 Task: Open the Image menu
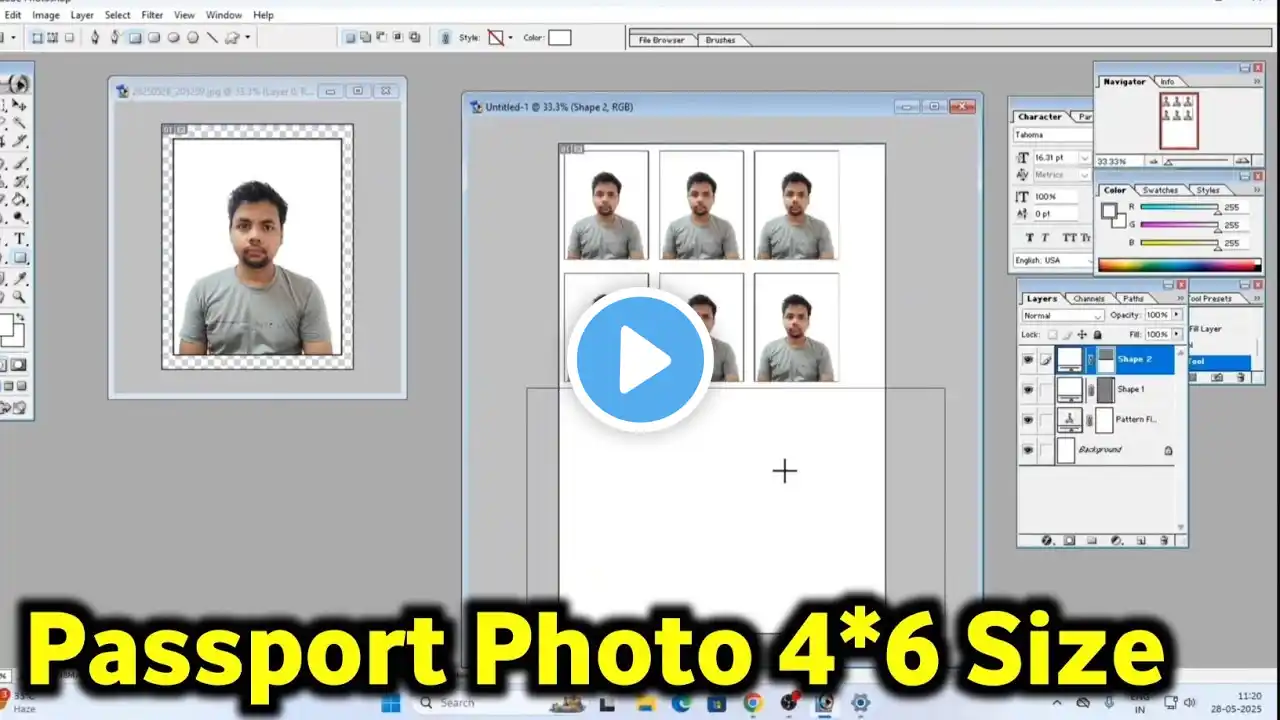pos(46,15)
